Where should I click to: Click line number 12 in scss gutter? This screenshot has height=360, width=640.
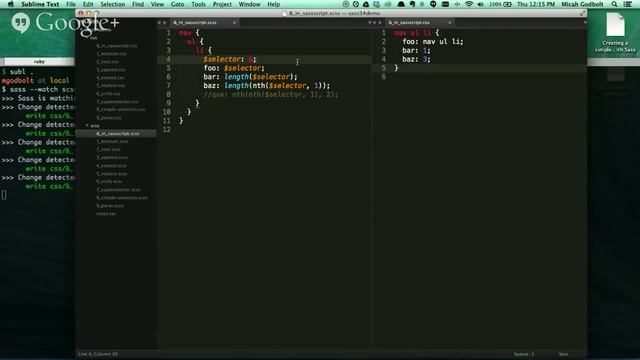pyautogui.click(x=167, y=129)
